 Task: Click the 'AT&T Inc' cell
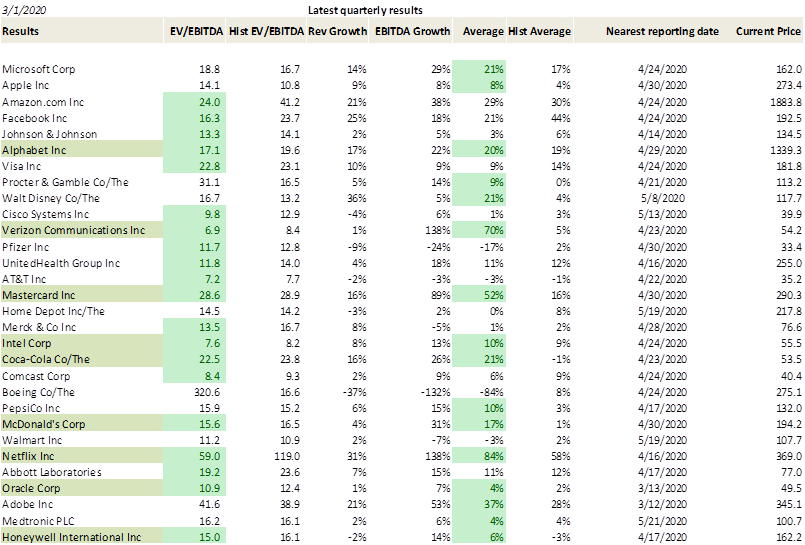pos(24,279)
